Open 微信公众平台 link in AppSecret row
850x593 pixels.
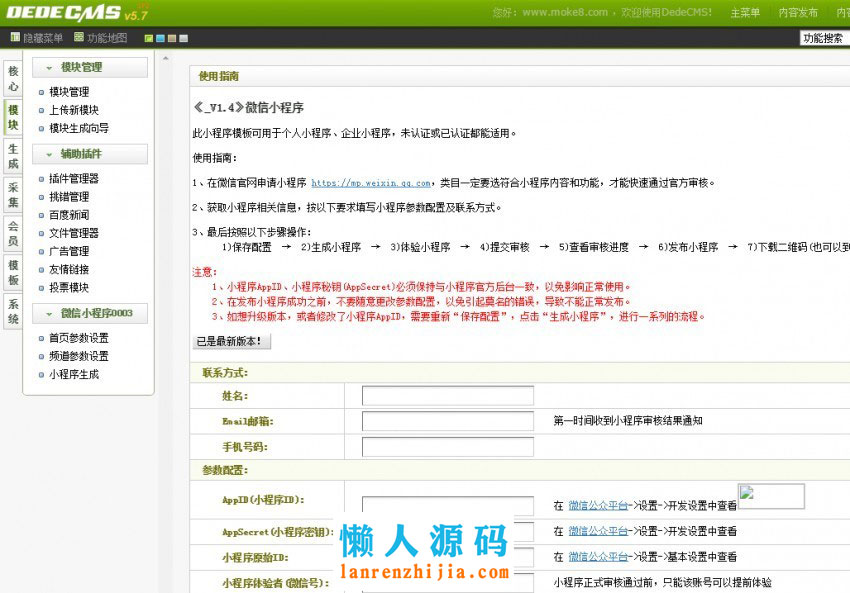pos(598,531)
